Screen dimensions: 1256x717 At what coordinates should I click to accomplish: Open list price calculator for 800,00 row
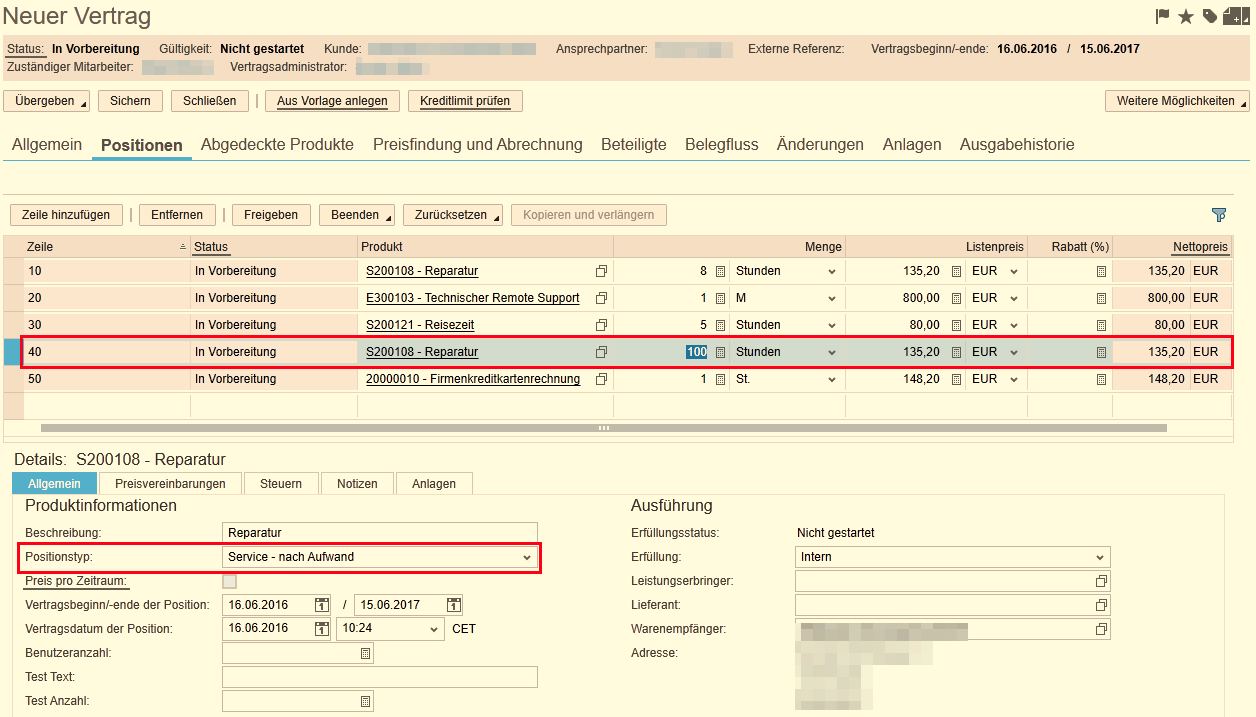(955, 298)
